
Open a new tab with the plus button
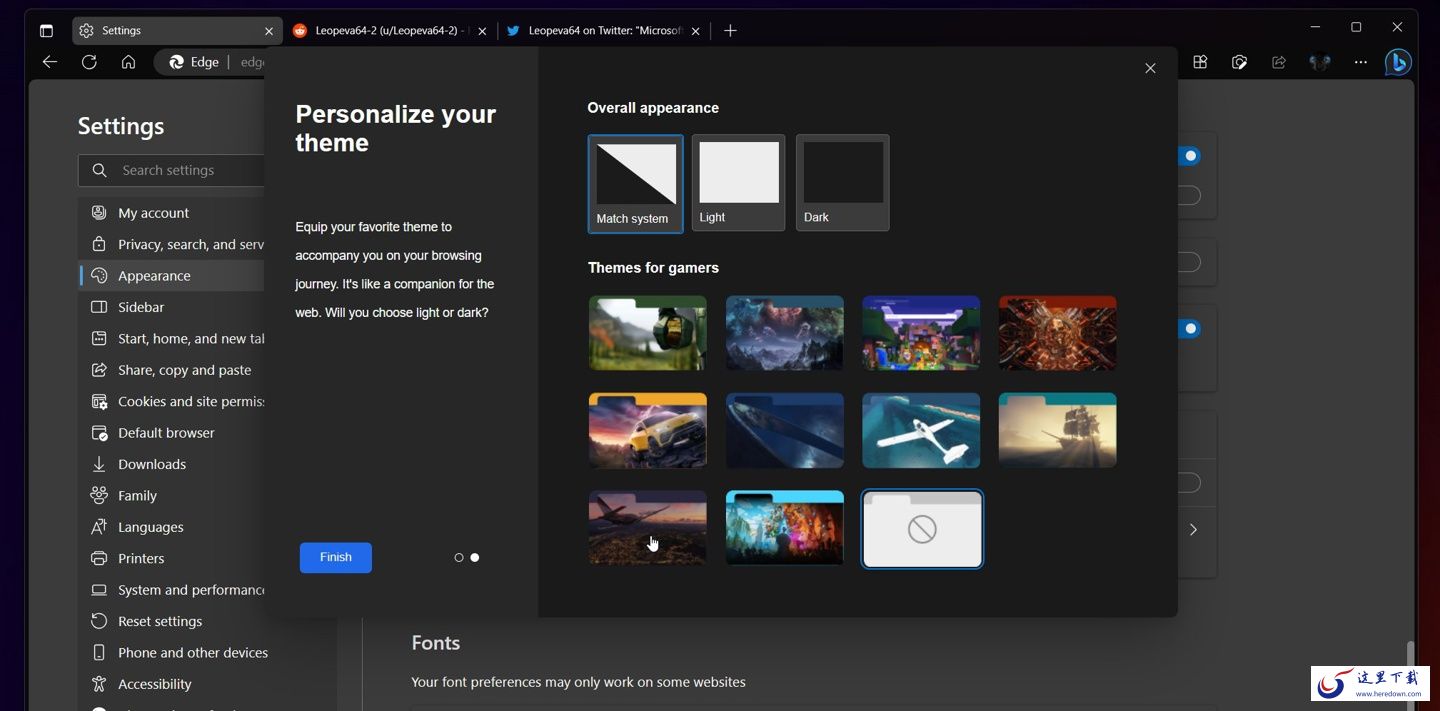730,31
